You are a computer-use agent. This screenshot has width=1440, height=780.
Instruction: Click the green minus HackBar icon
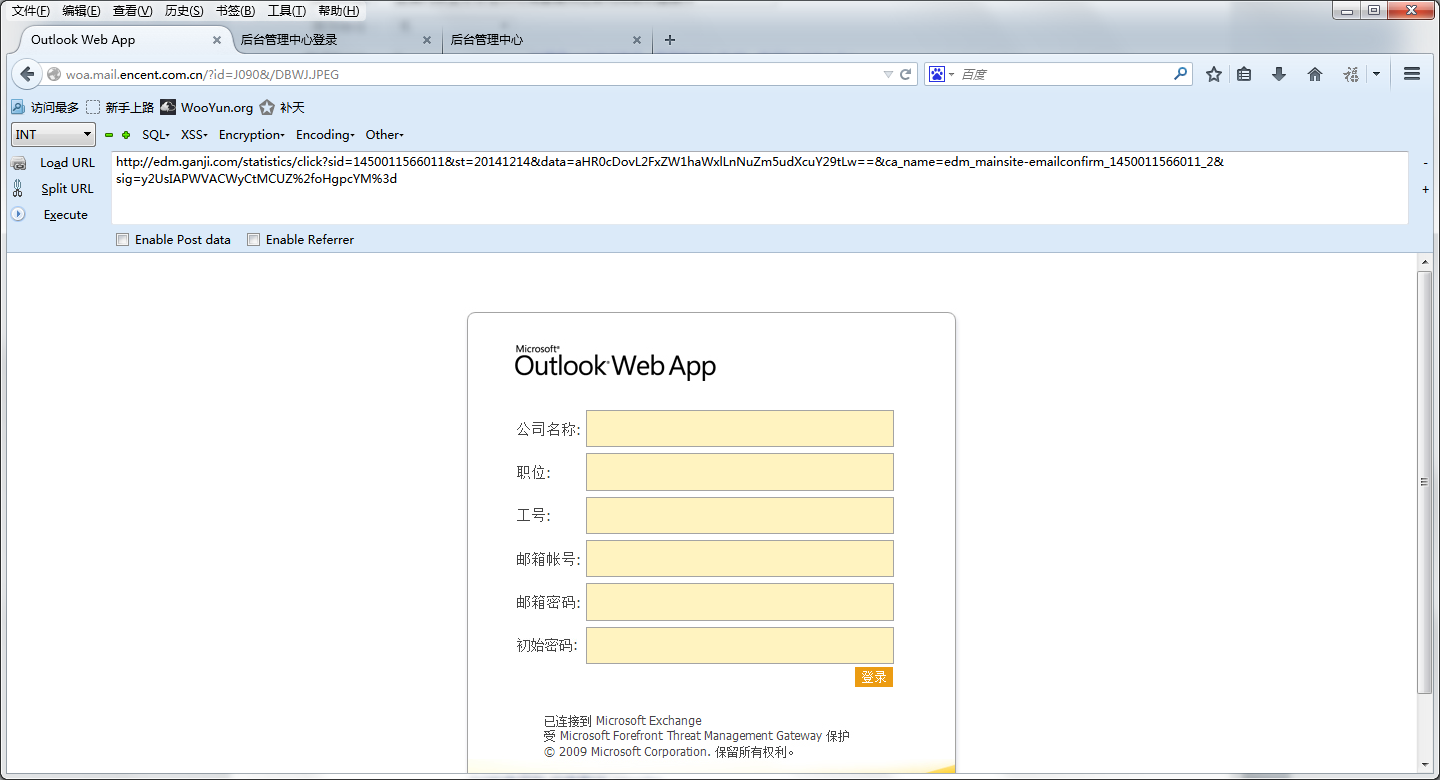tap(109, 135)
